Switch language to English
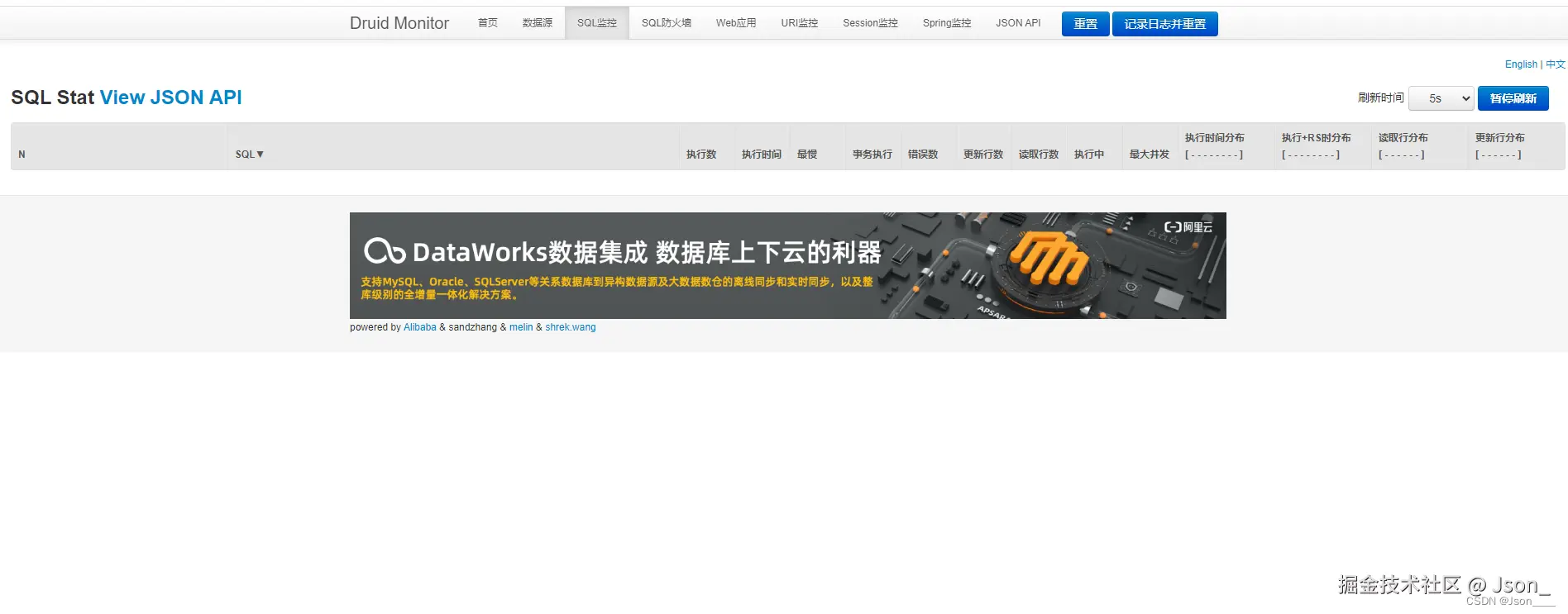 coord(1521,64)
